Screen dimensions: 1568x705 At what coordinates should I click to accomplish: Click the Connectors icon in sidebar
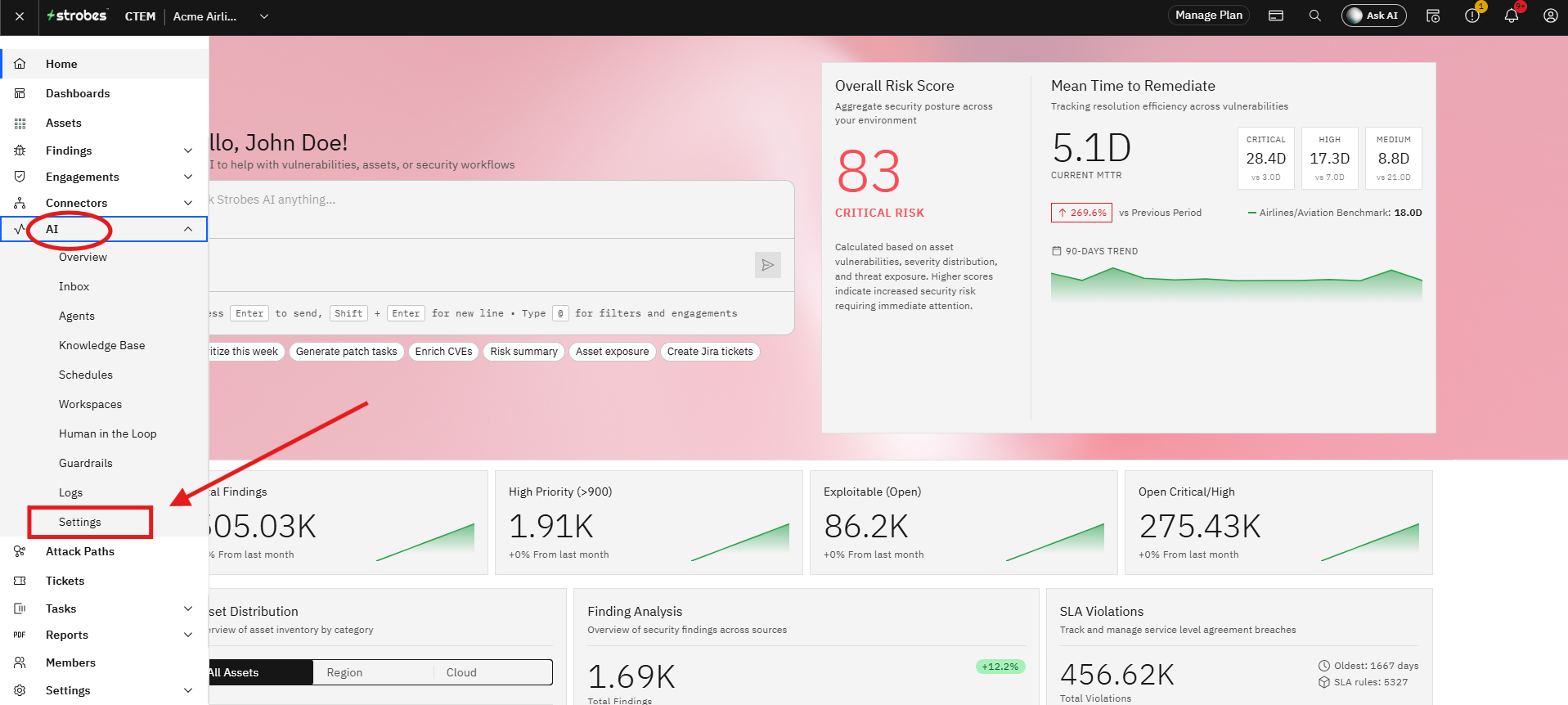(x=20, y=203)
